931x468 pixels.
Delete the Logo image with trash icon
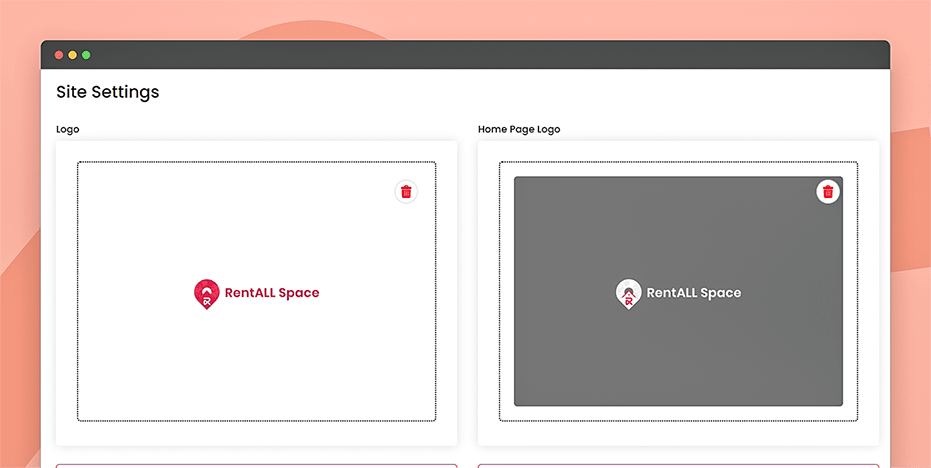tap(406, 191)
